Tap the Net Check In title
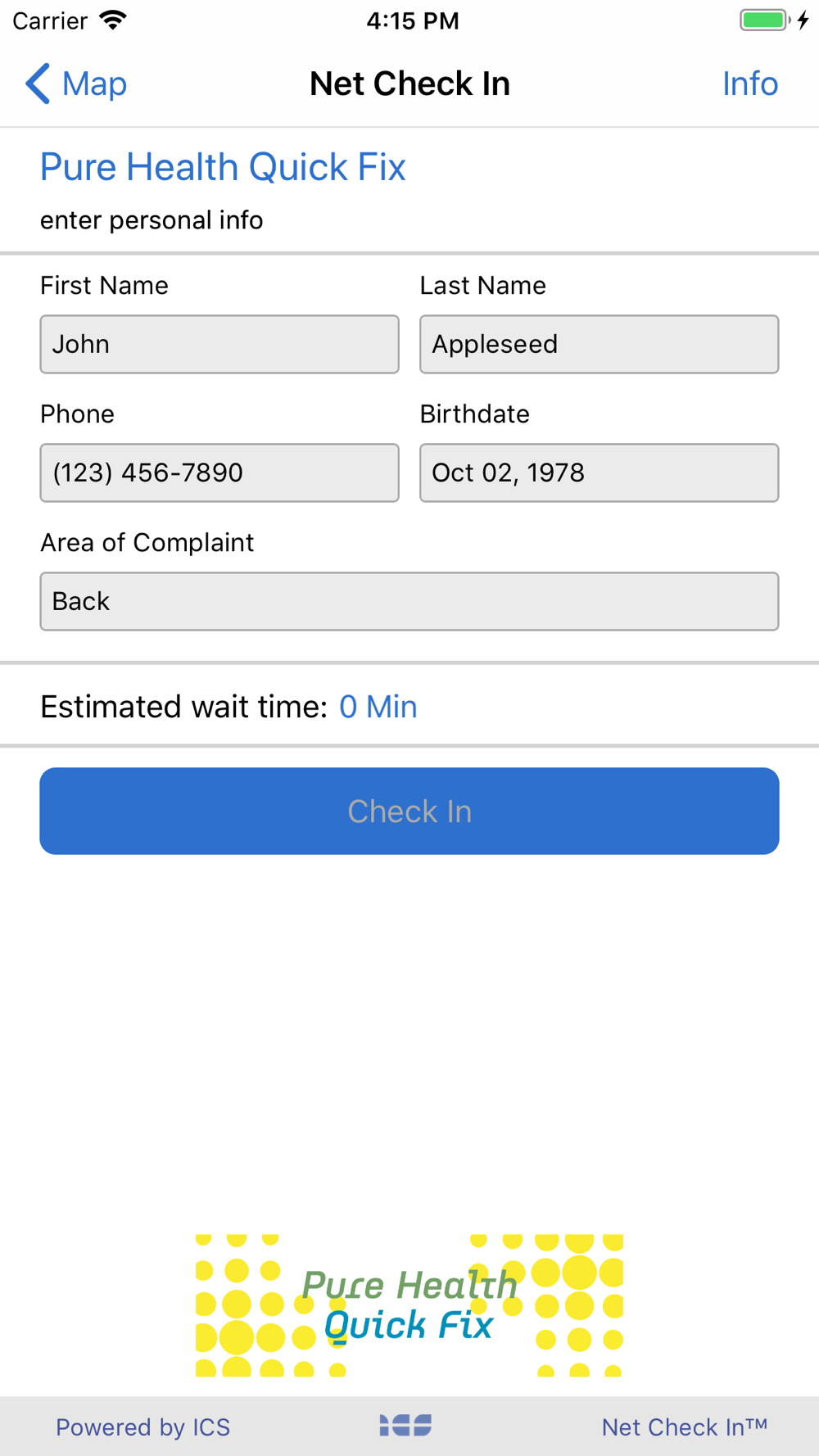The width and height of the screenshot is (819, 1456). point(409,84)
